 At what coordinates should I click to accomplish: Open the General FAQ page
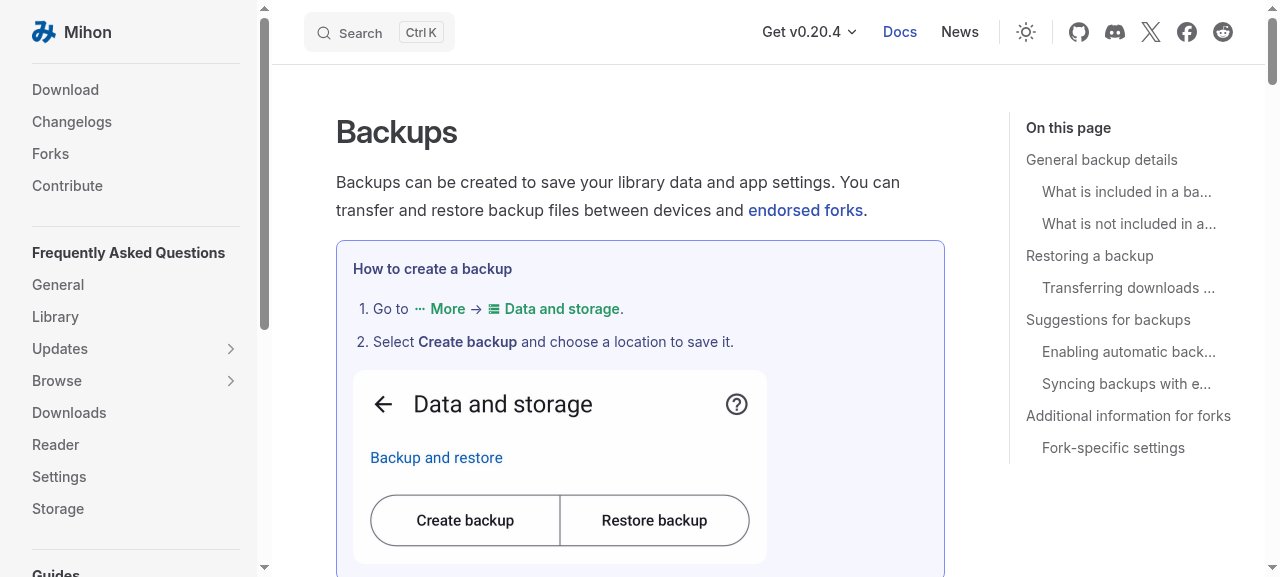point(58,285)
